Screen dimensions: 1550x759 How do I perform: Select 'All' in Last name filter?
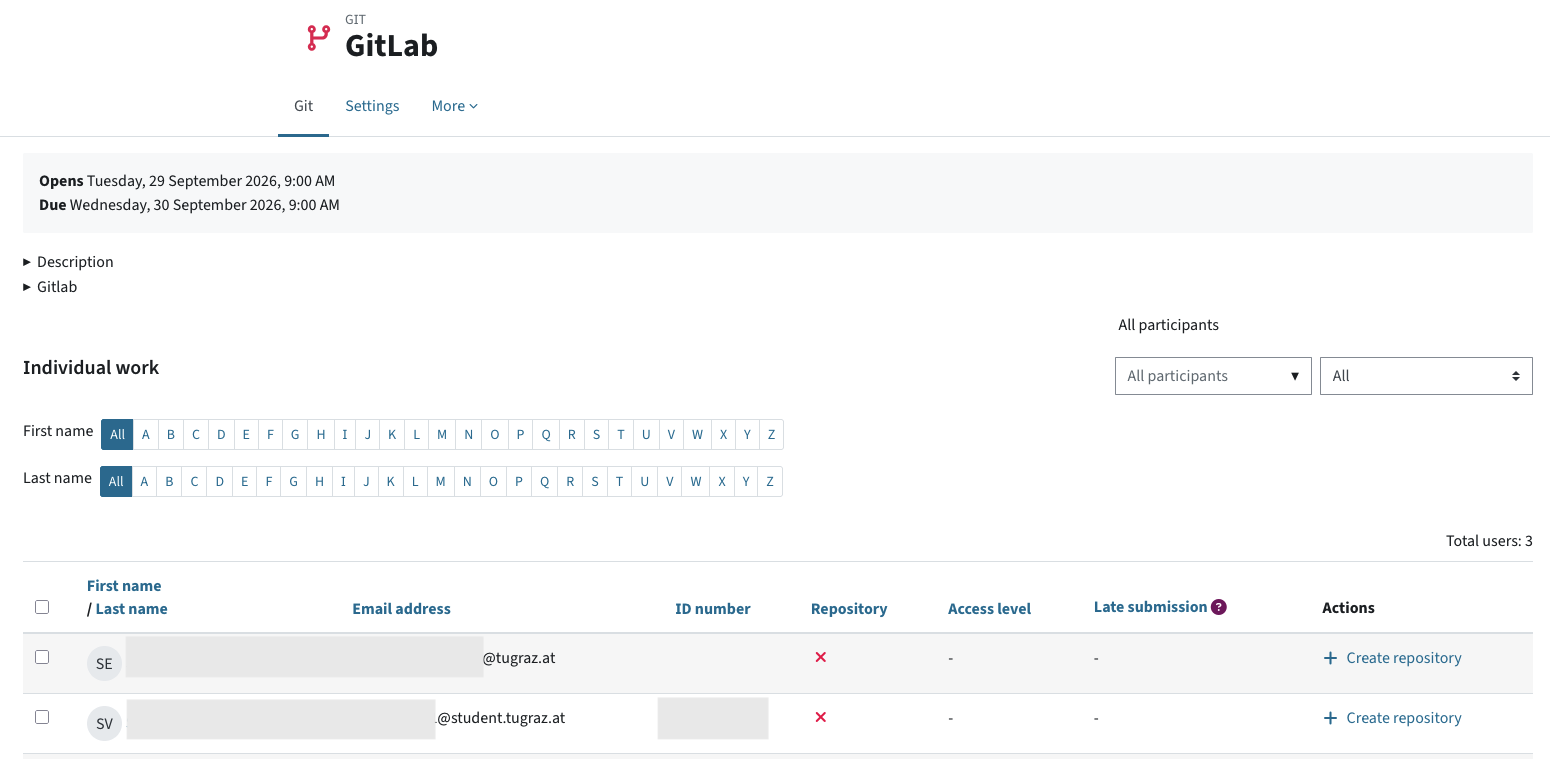(x=116, y=481)
